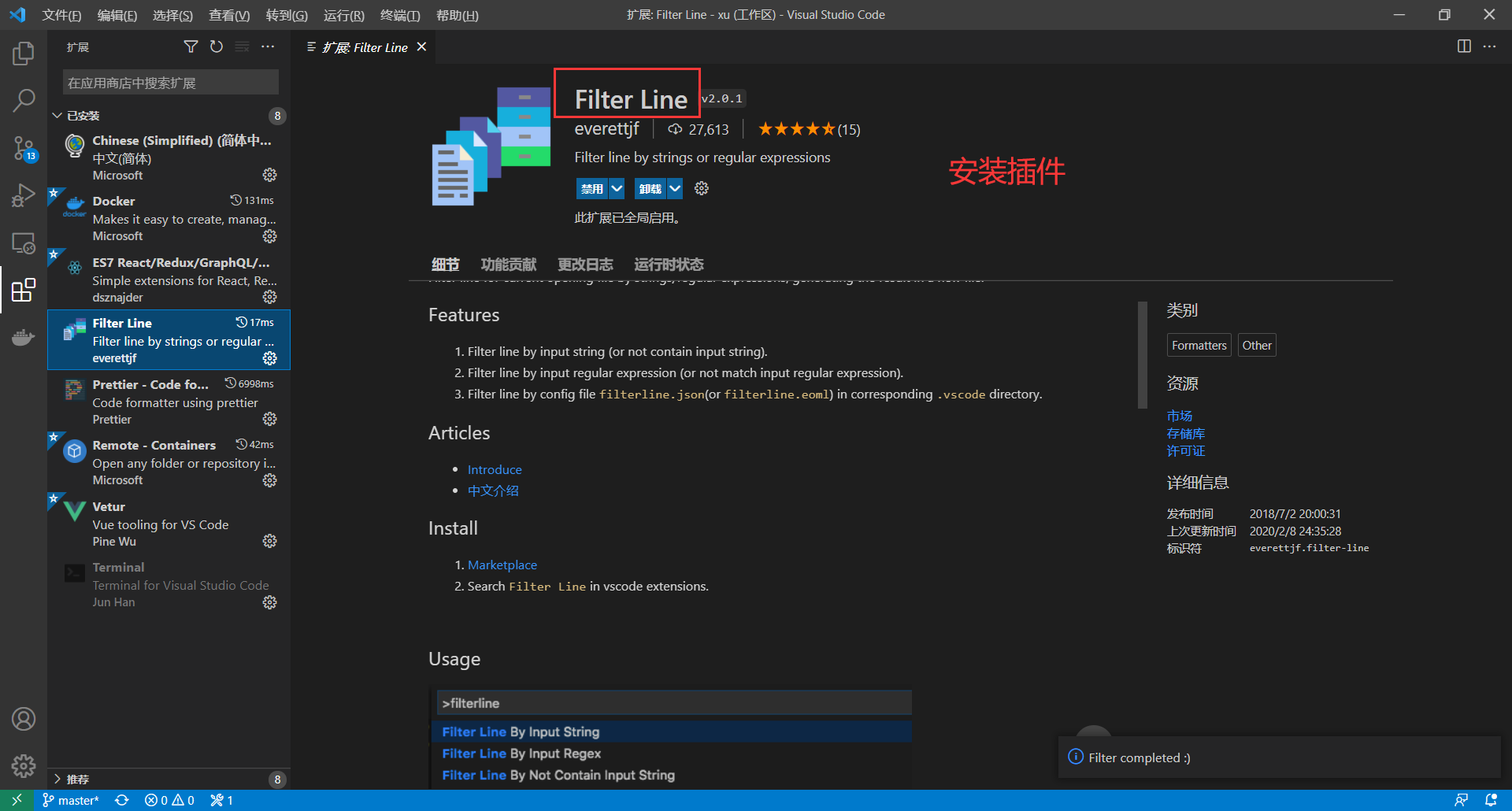Open the Docker view in activity bar
This screenshot has width=1512, height=811.
point(24,338)
